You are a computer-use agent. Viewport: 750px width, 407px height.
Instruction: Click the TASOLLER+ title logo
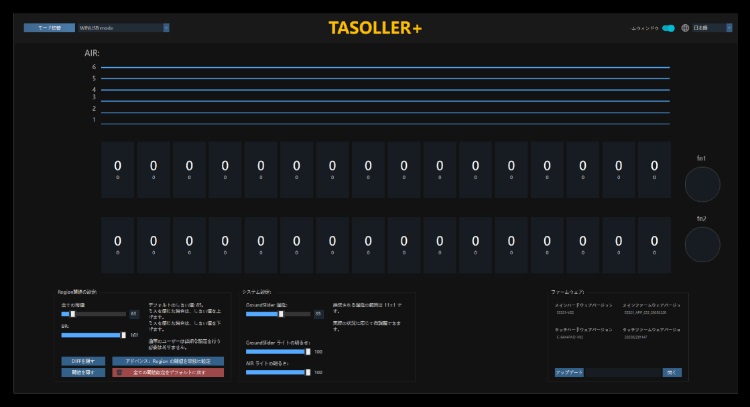pyautogui.click(x=375, y=28)
